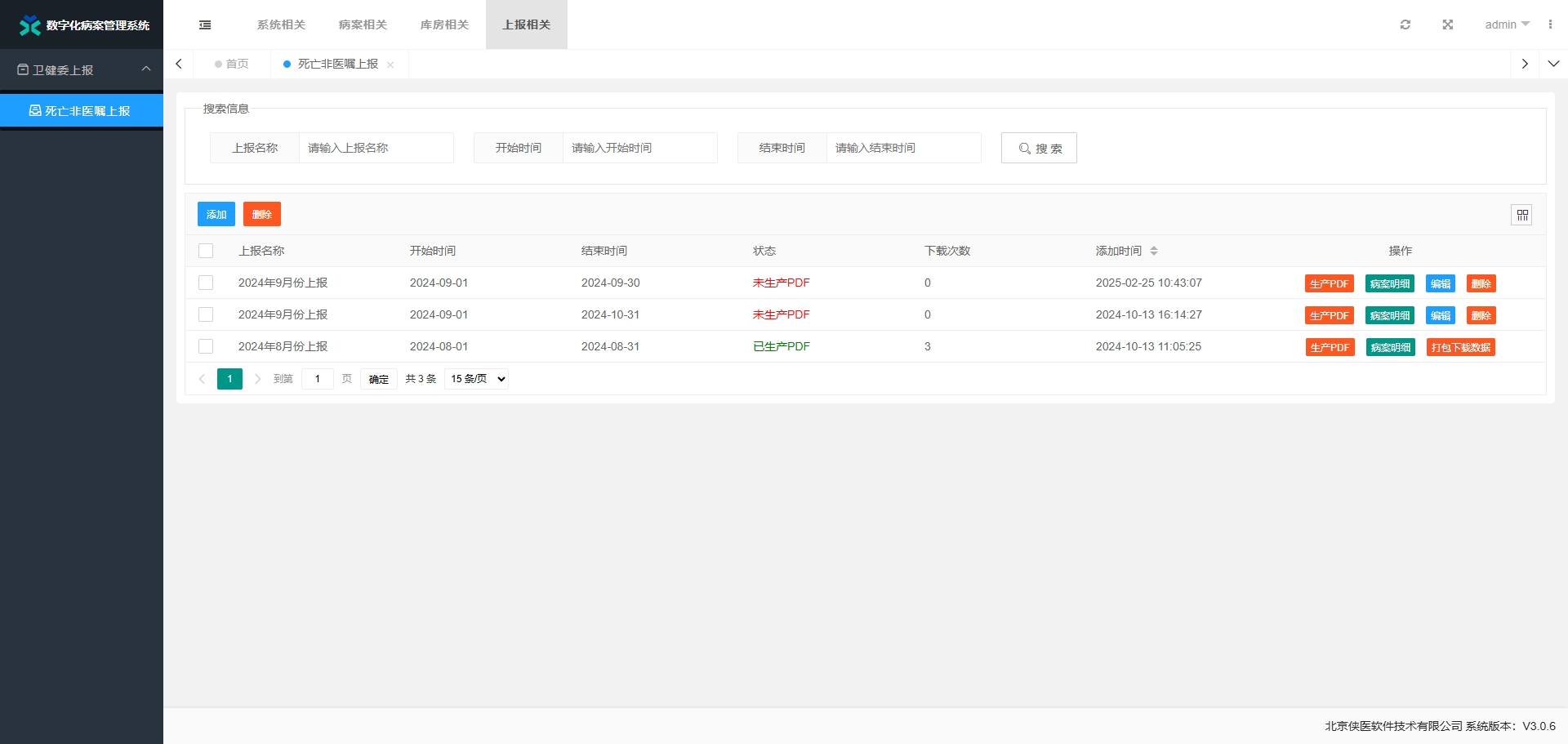Viewport: 1568px width, 744px height.
Task: Toggle fullscreen using the expand icon
Action: point(1447,25)
